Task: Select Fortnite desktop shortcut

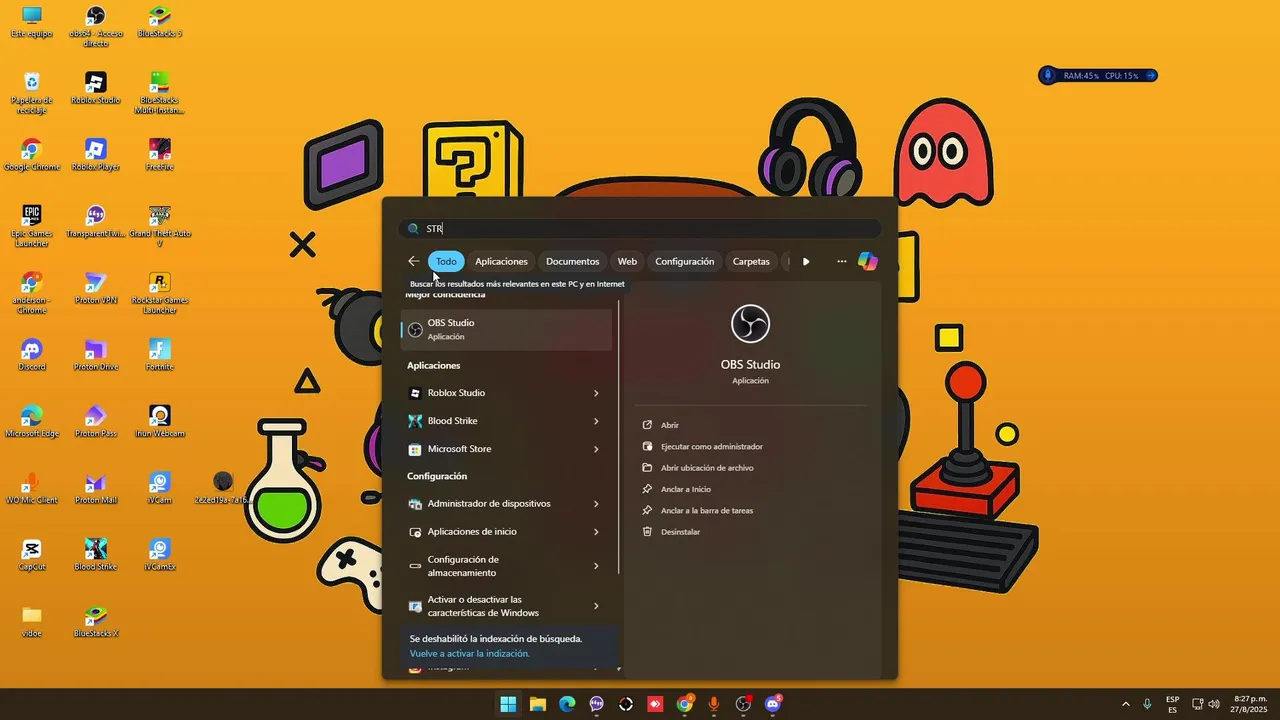Action: [x=159, y=355]
